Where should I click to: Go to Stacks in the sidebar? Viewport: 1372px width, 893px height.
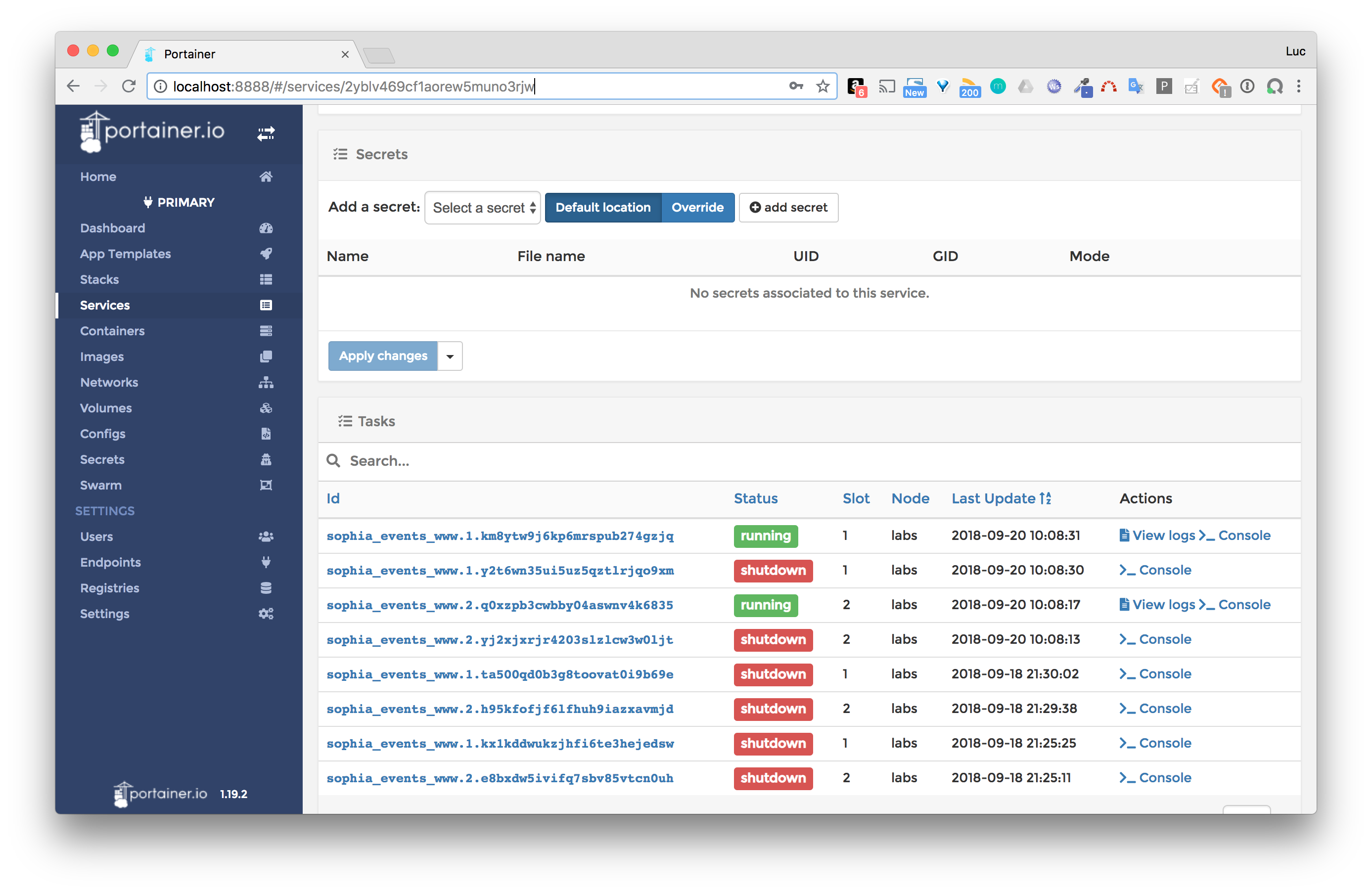(x=99, y=279)
